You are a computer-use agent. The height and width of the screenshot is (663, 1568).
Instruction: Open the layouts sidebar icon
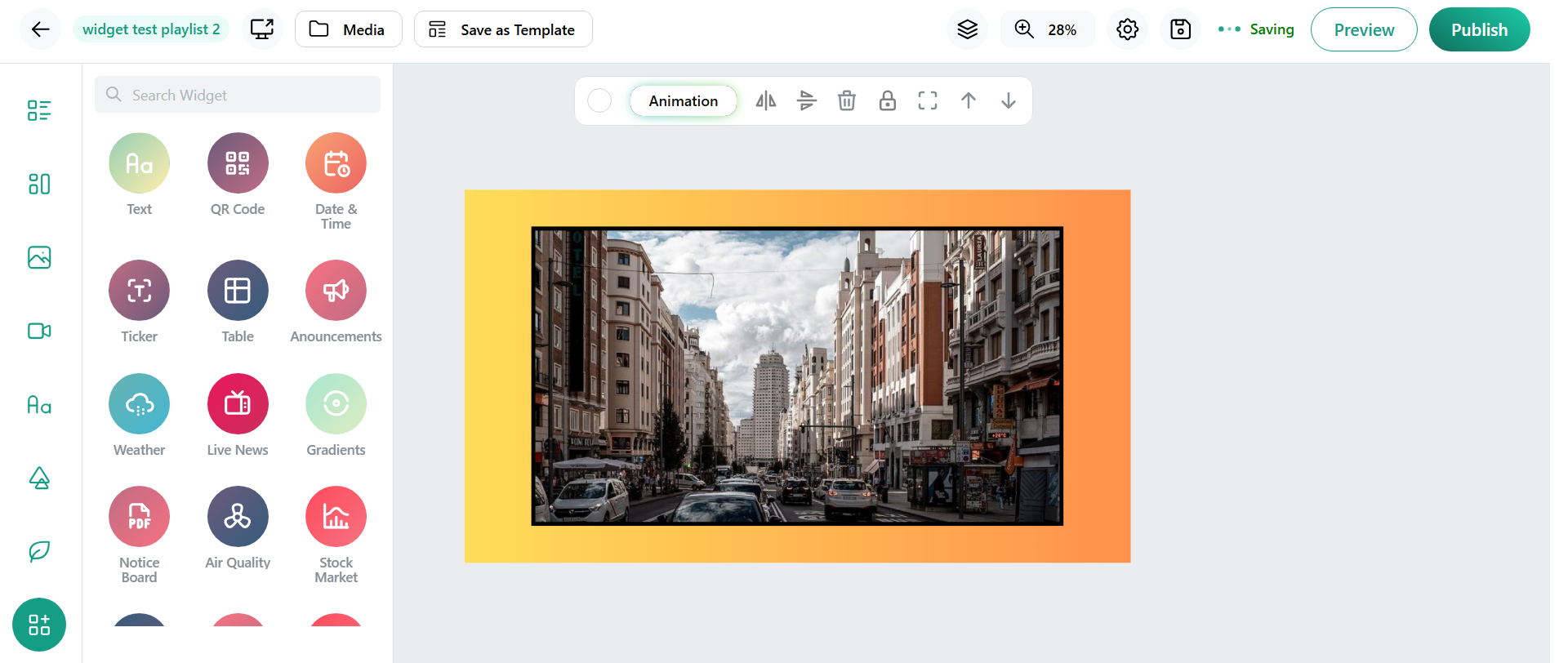pyautogui.click(x=39, y=184)
